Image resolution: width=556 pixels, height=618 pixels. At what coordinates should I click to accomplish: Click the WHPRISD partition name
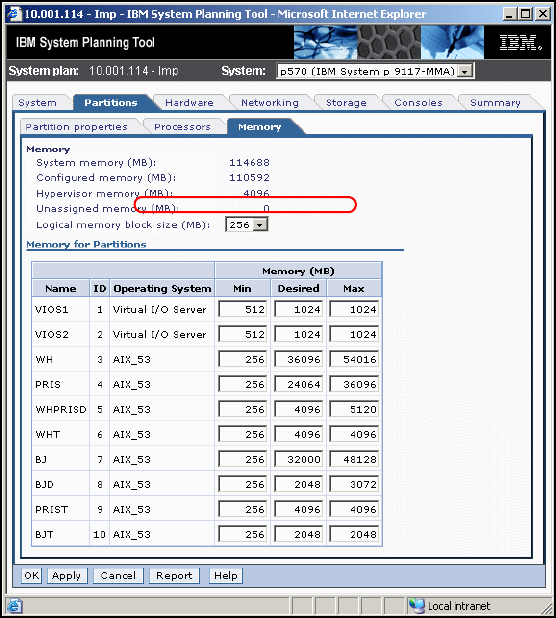61,410
